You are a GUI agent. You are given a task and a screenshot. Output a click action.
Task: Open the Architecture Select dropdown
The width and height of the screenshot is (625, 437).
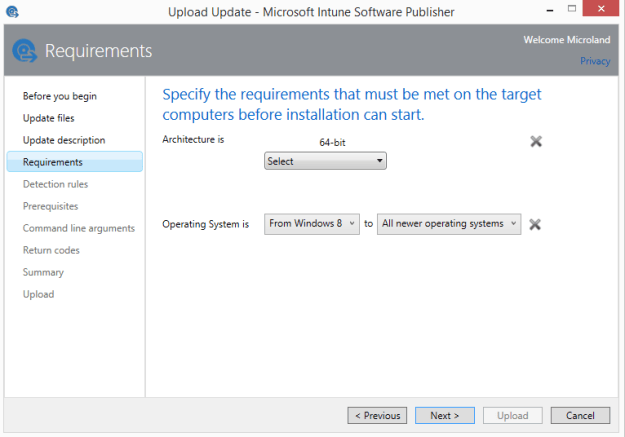[325, 161]
